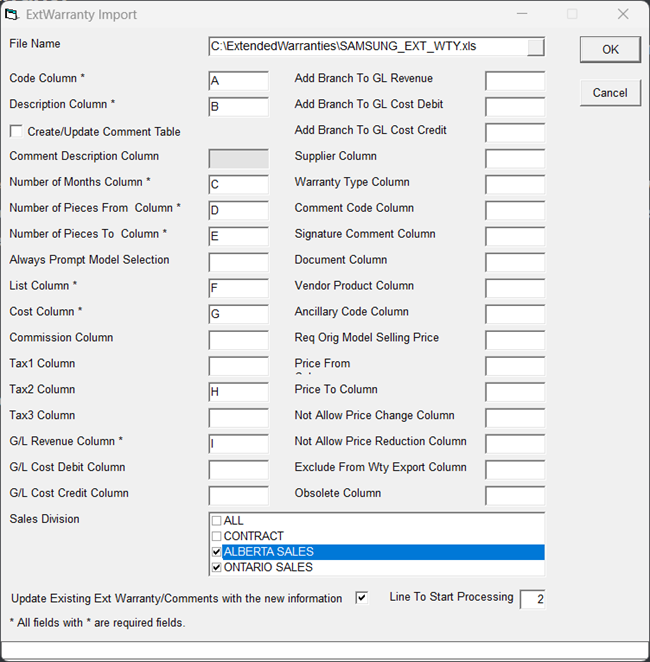
Task: Check the ALL sales division box
Action: [216, 521]
